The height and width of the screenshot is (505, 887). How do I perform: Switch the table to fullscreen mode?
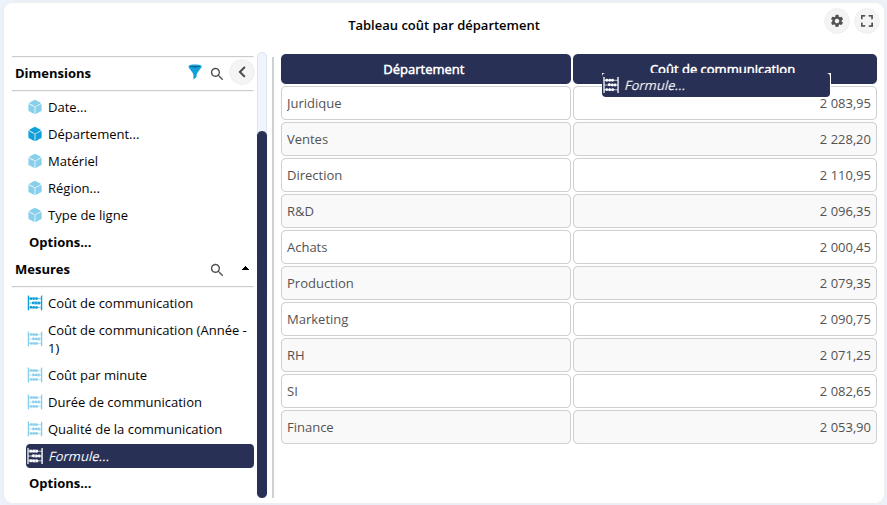867,21
